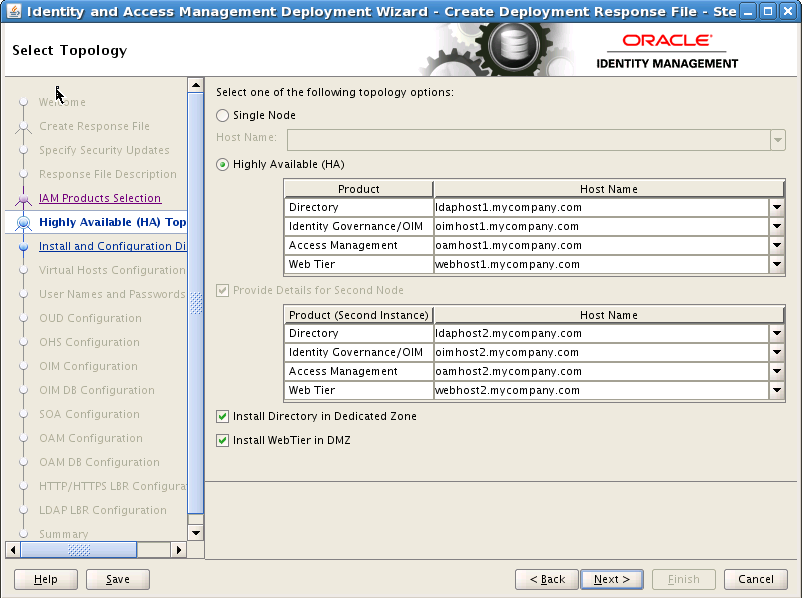Proceed with the Next button
Viewport: 802px width, 598px height.
click(x=612, y=579)
